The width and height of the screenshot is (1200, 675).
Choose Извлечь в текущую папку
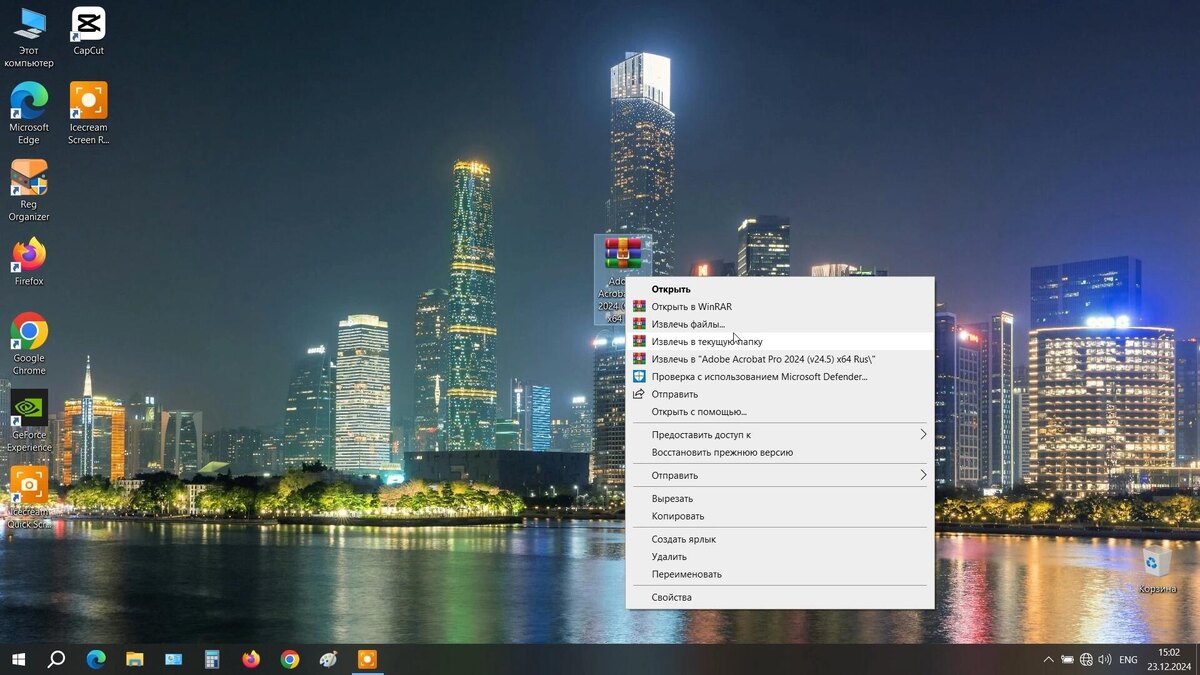click(780, 341)
